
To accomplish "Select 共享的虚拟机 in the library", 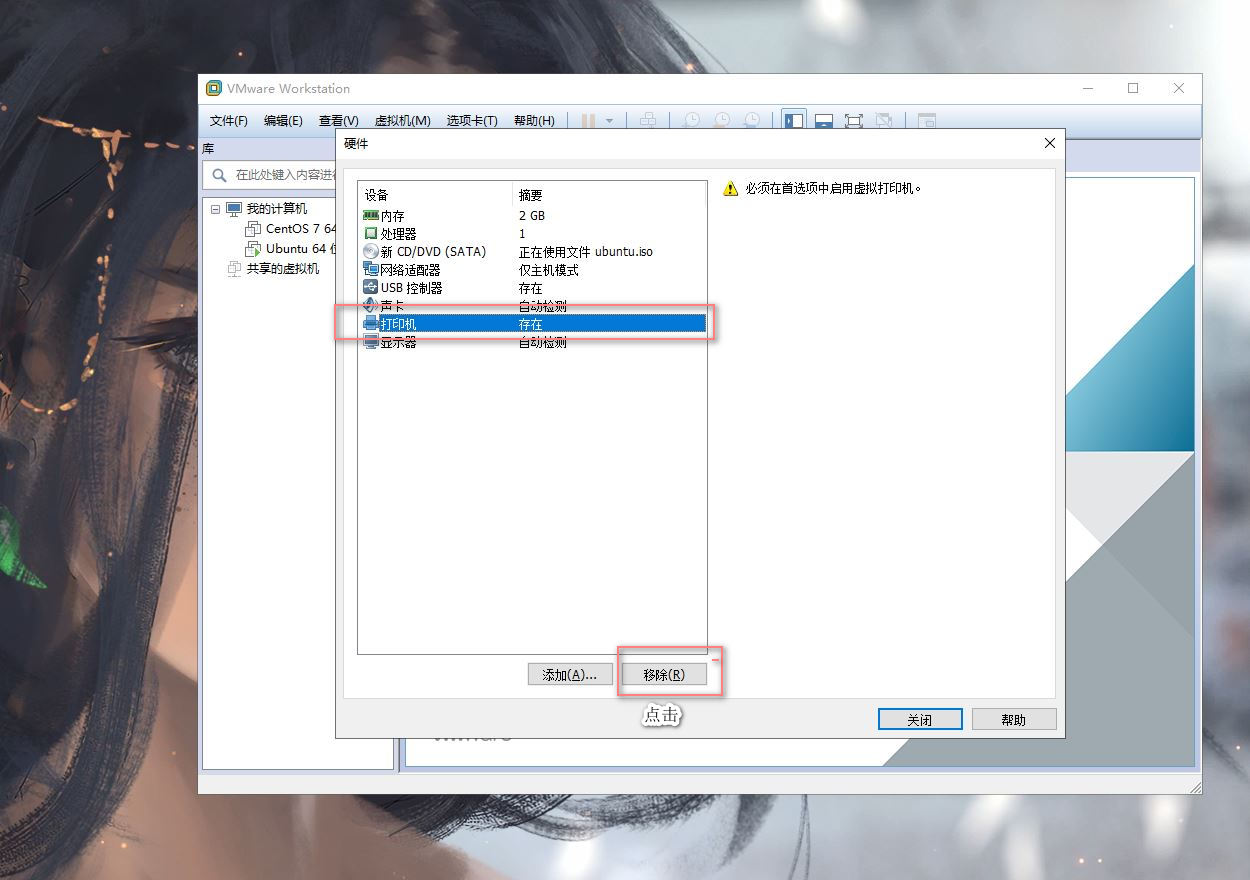I will [283, 269].
